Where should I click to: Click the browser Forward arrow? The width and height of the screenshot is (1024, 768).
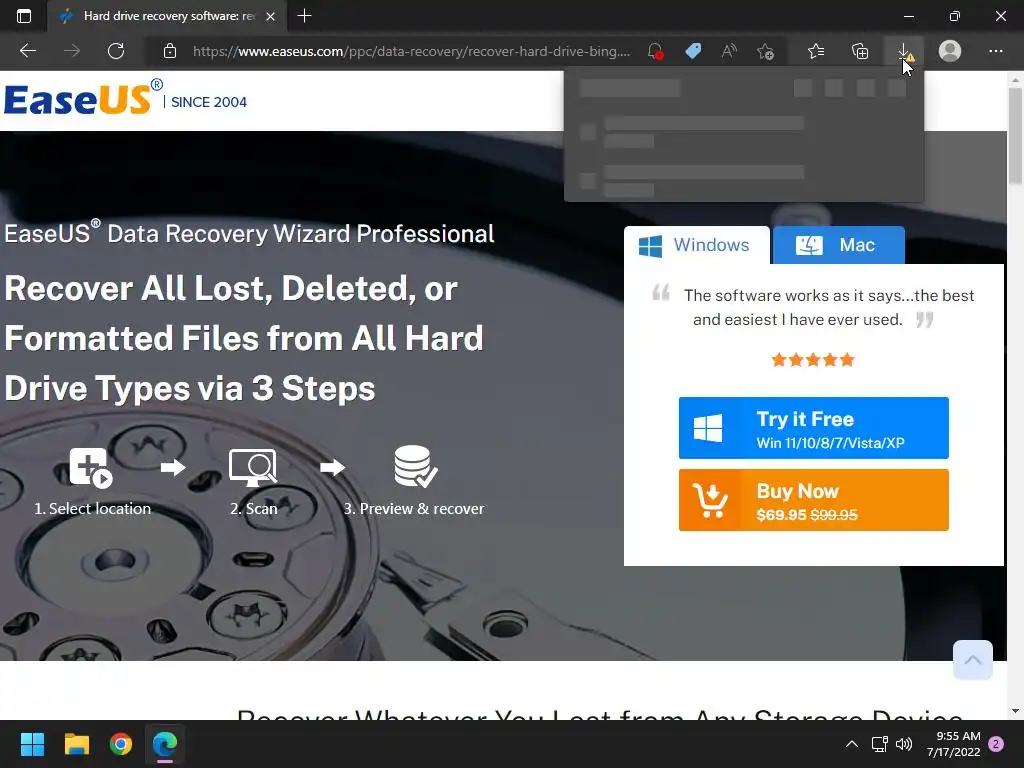[x=72, y=51]
